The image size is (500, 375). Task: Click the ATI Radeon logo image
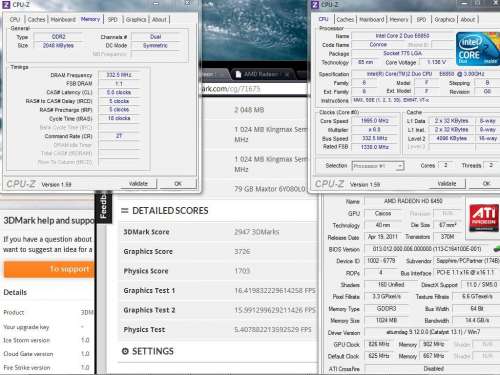[484, 218]
